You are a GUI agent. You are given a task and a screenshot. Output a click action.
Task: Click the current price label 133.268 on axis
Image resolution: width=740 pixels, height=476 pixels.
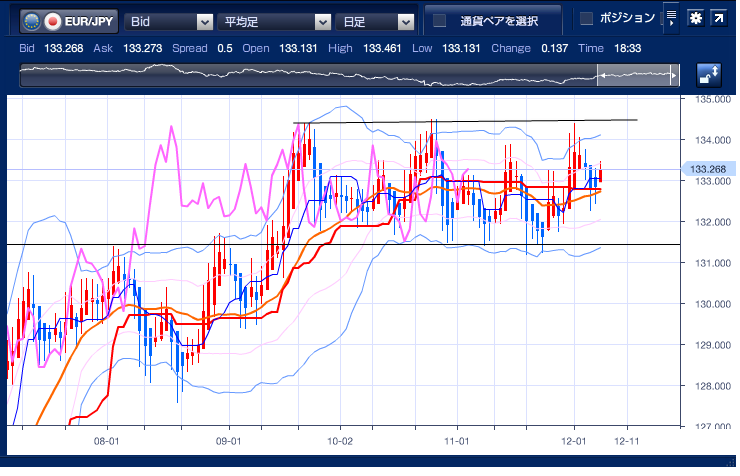coord(707,169)
